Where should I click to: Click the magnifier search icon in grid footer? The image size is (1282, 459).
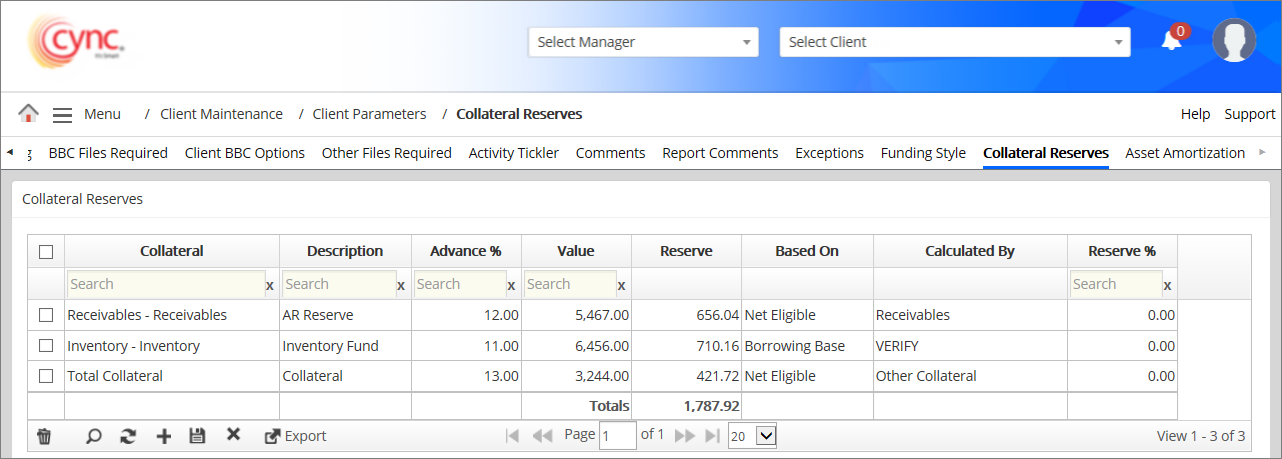click(x=93, y=436)
